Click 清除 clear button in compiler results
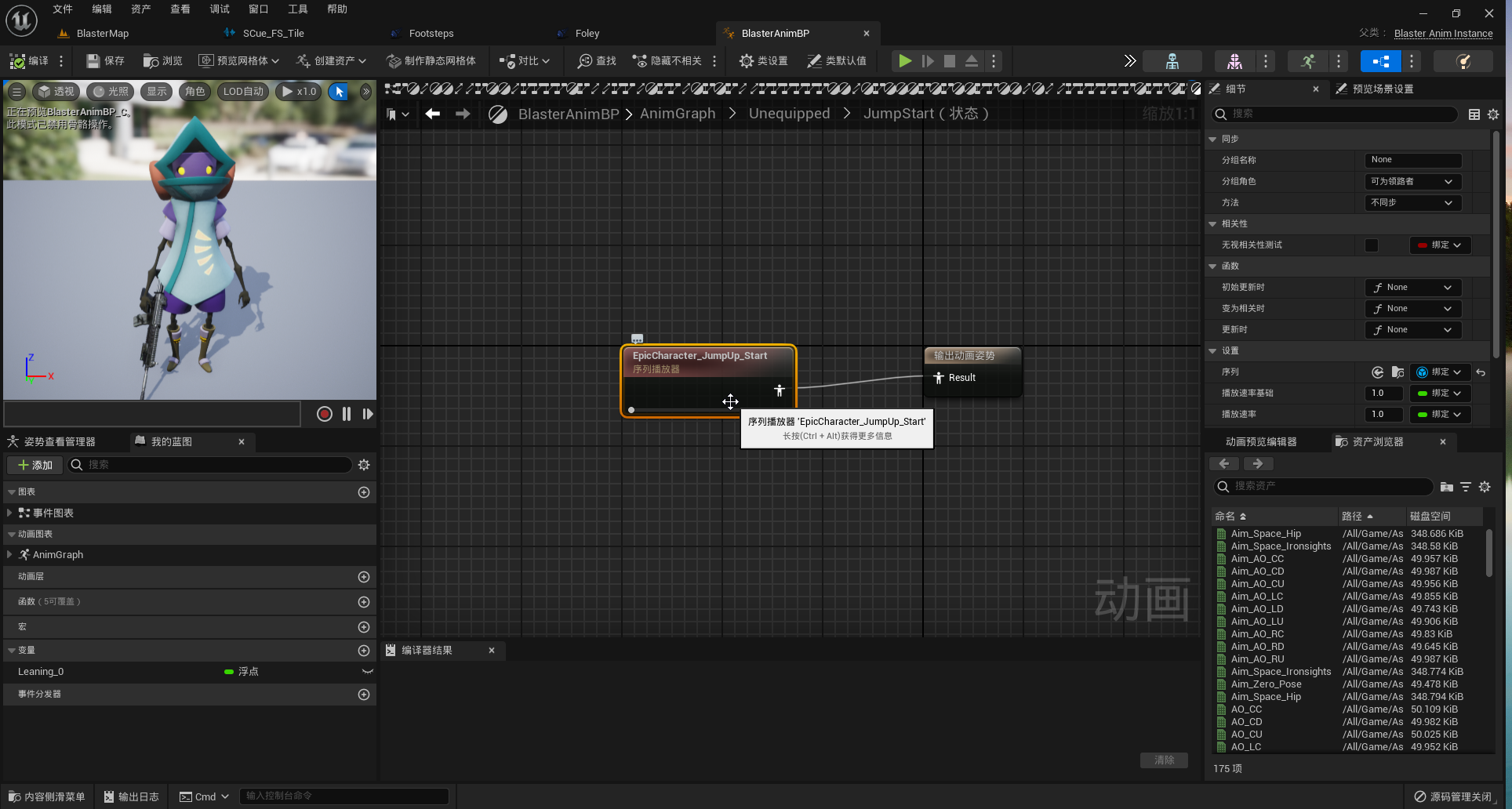The width and height of the screenshot is (1512, 809). (x=1164, y=760)
